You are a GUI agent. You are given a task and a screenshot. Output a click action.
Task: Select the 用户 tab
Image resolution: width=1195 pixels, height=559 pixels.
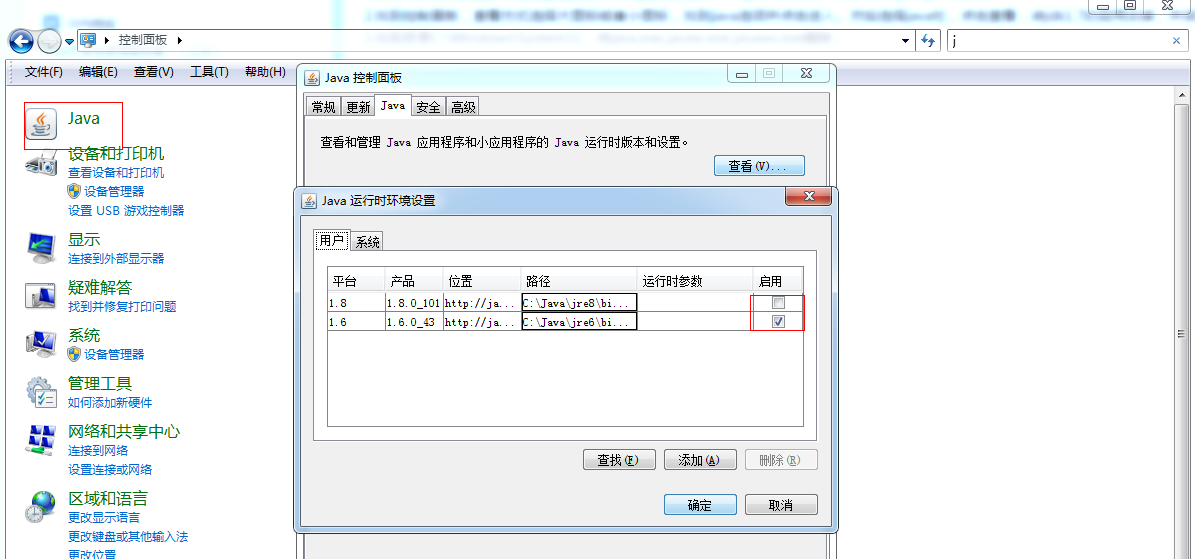tap(332, 240)
